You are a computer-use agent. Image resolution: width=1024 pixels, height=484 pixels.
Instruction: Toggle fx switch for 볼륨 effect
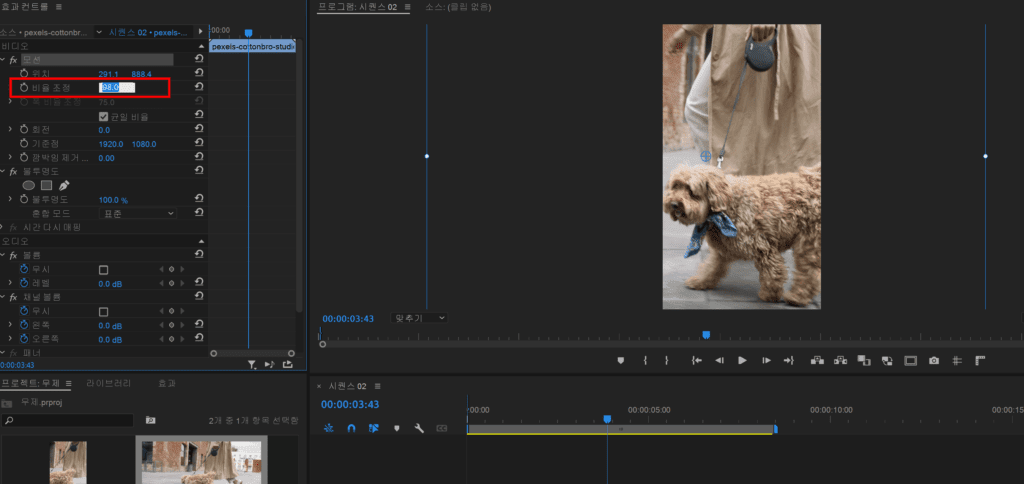pos(13,255)
